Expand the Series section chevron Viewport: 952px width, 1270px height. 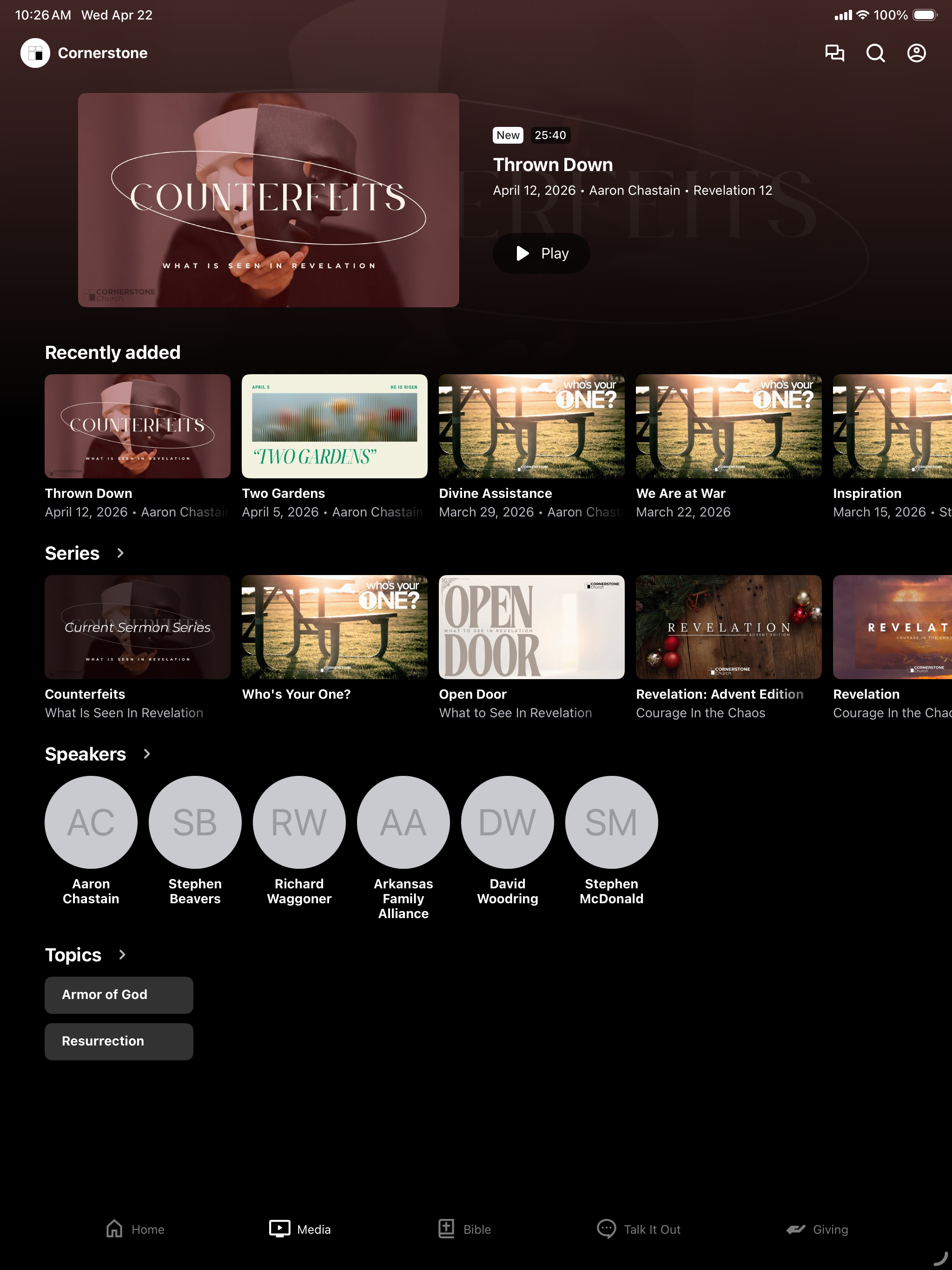tap(120, 553)
